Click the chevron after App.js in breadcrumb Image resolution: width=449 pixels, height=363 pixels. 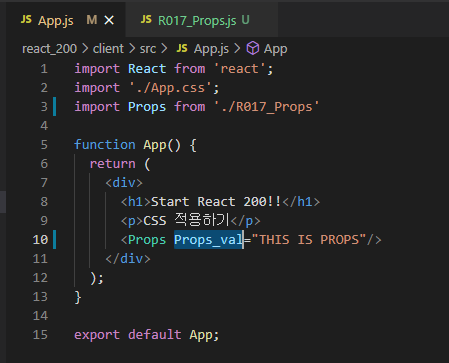coord(237,49)
